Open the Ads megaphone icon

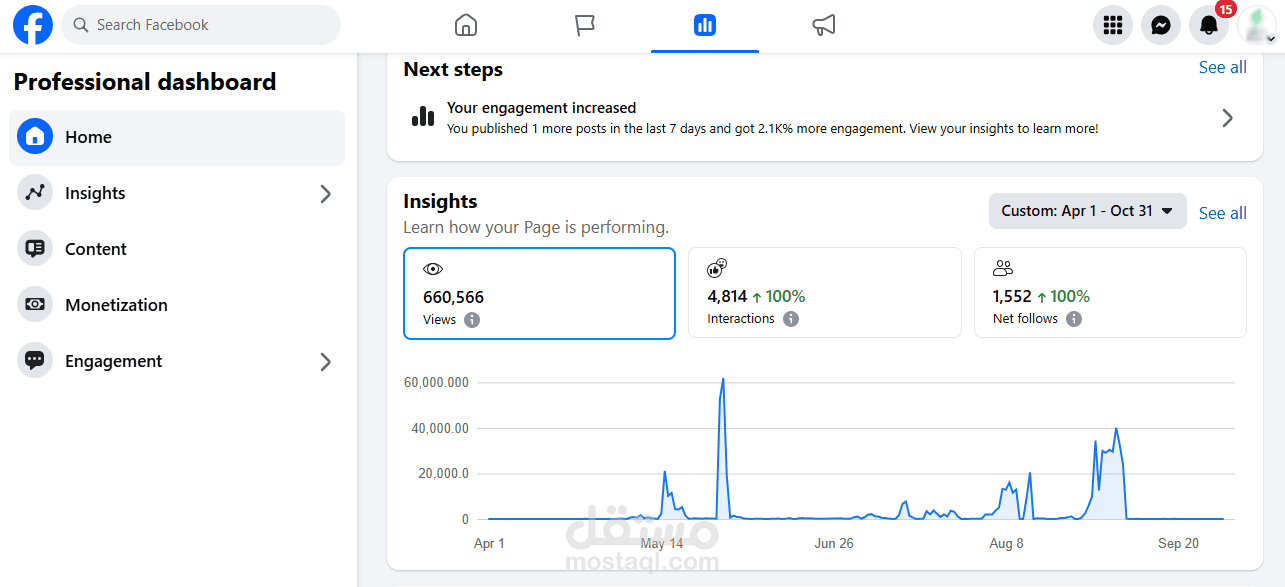[x=824, y=25]
